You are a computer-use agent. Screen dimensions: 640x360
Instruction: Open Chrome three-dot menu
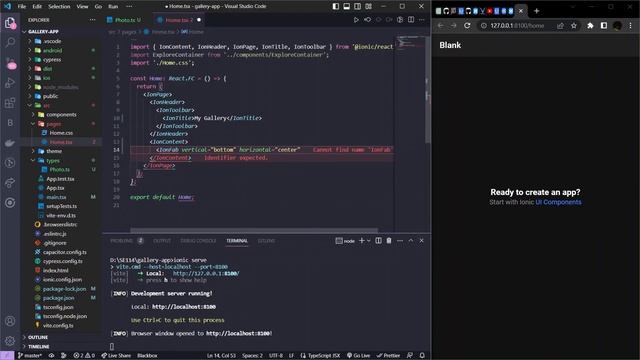(631, 25)
